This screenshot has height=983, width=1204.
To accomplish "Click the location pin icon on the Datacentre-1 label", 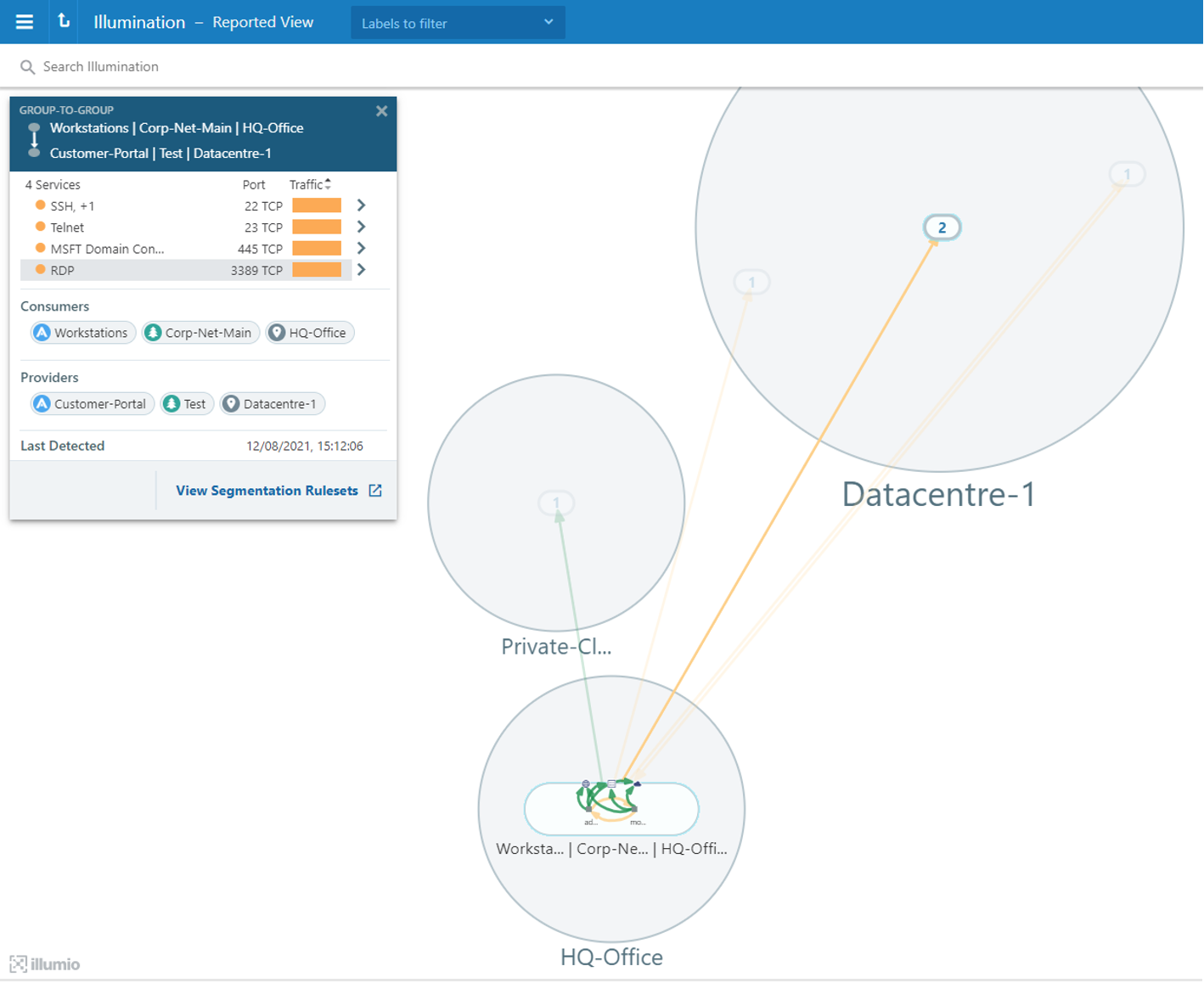I will pyautogui.click(x=231, y=404).
